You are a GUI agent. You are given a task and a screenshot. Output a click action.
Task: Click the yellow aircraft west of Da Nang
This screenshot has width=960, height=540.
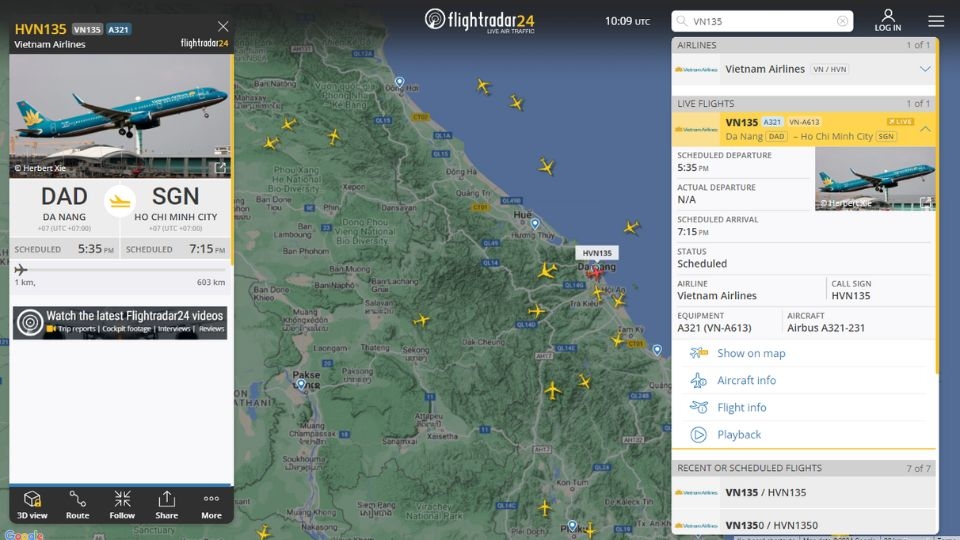click(547, 270)
